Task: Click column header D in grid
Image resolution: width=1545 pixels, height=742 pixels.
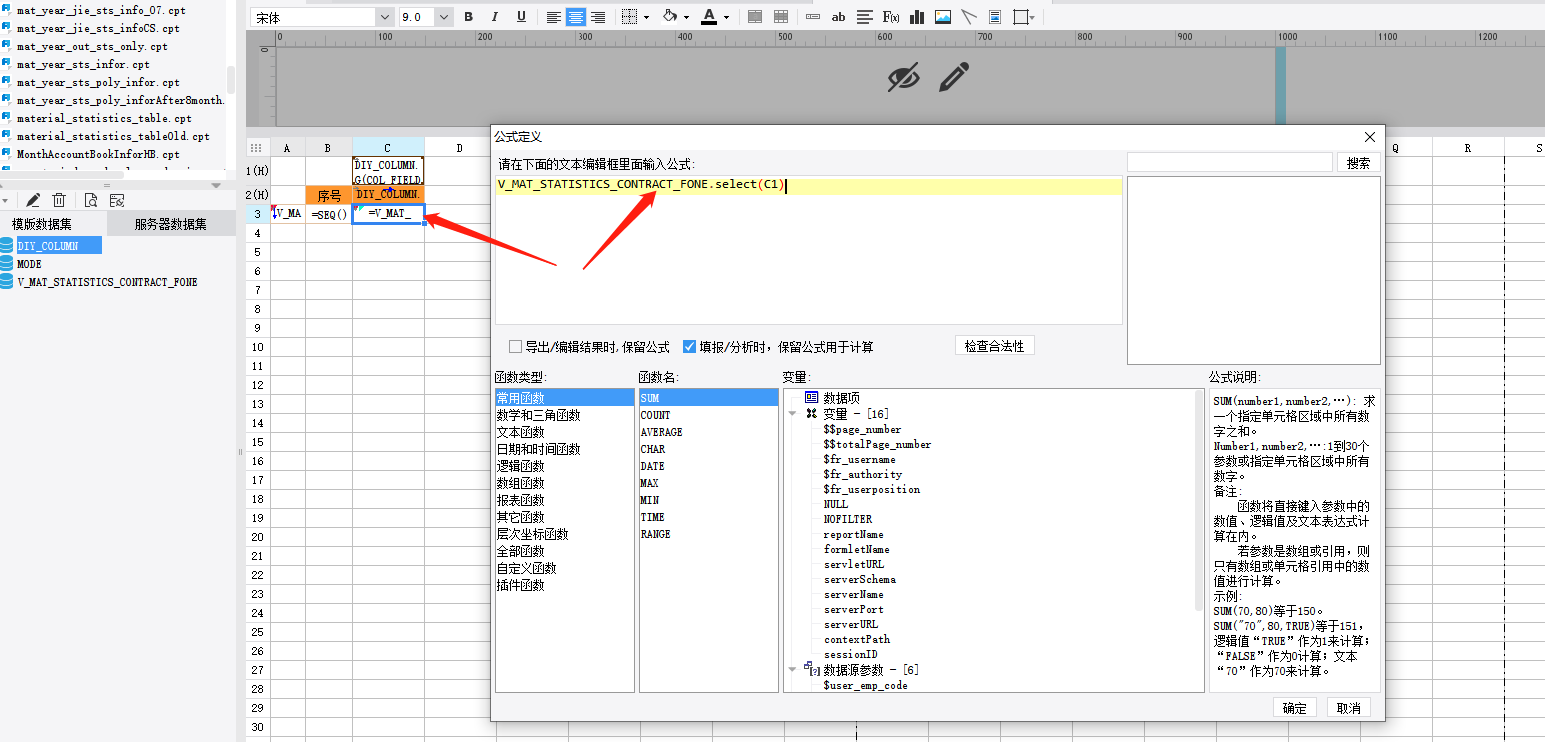Action: 459,147
